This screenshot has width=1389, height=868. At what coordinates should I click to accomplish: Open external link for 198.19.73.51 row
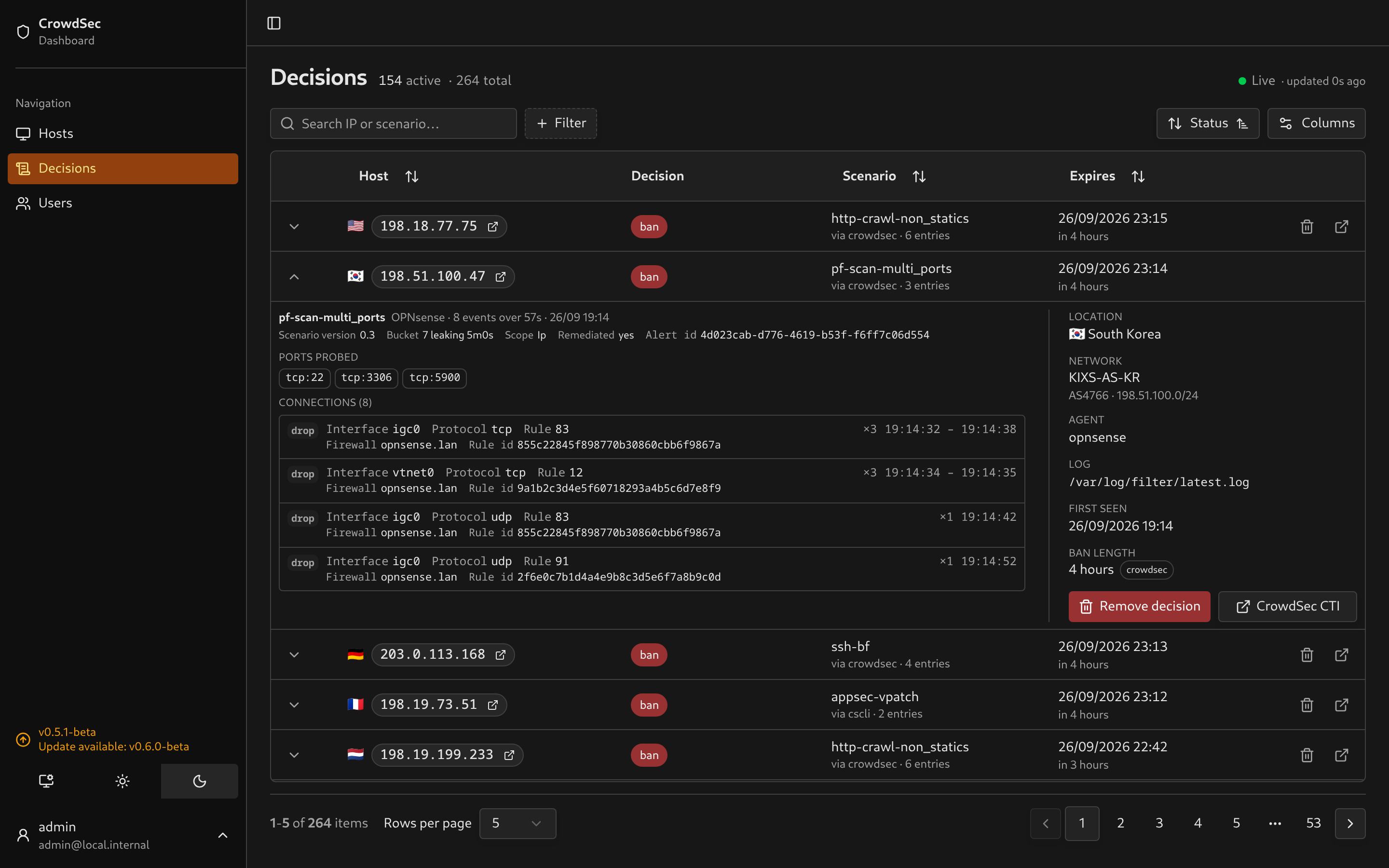click(x=1341, y=705)
